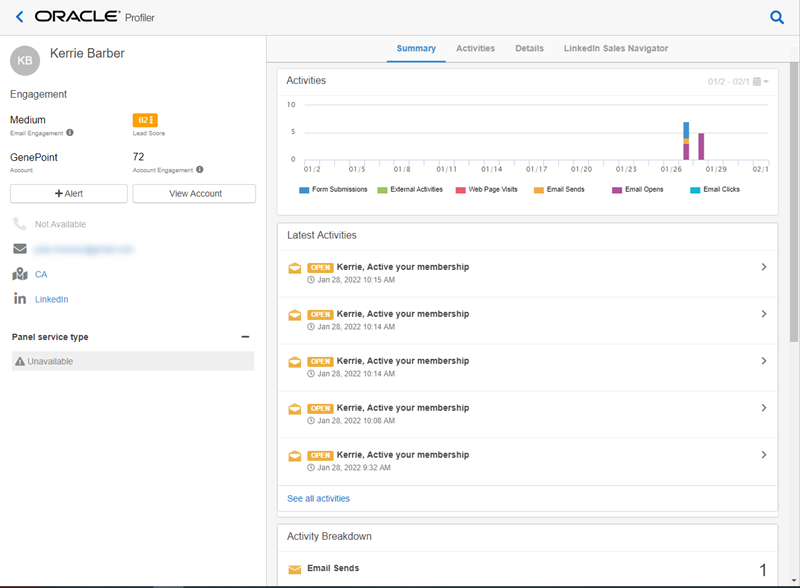Expand the 10:15 AM membership activity chevron
Screen dimensions: 800x588
[x=764, y=267]
